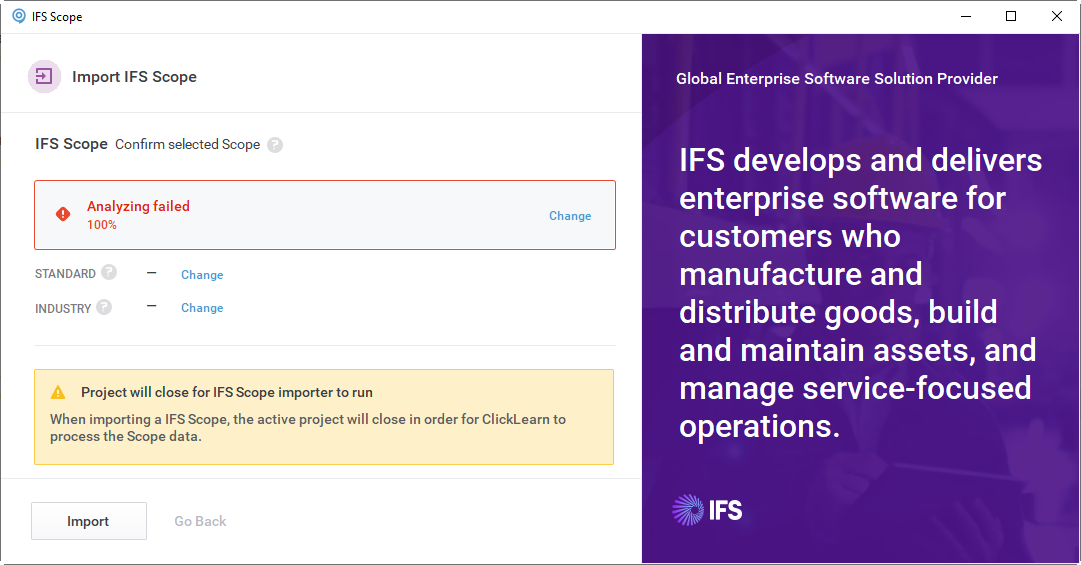
Task: Click the 'Analyzing failed' text
Action: 138,206
